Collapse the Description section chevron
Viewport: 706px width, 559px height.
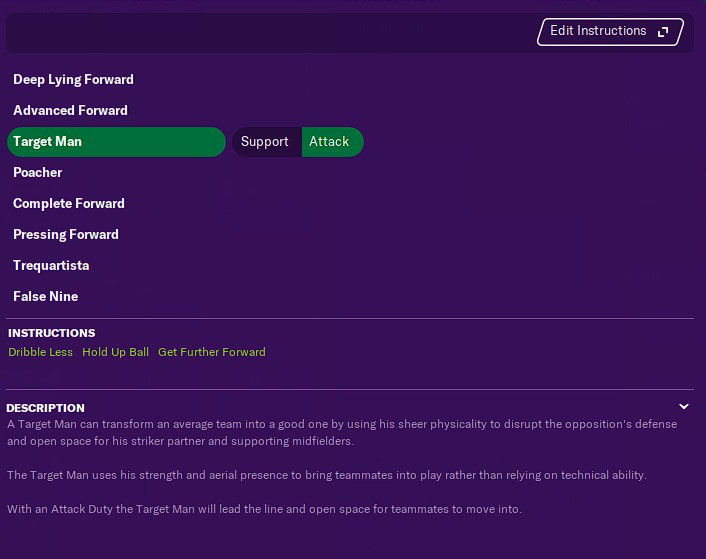point(683,407)
